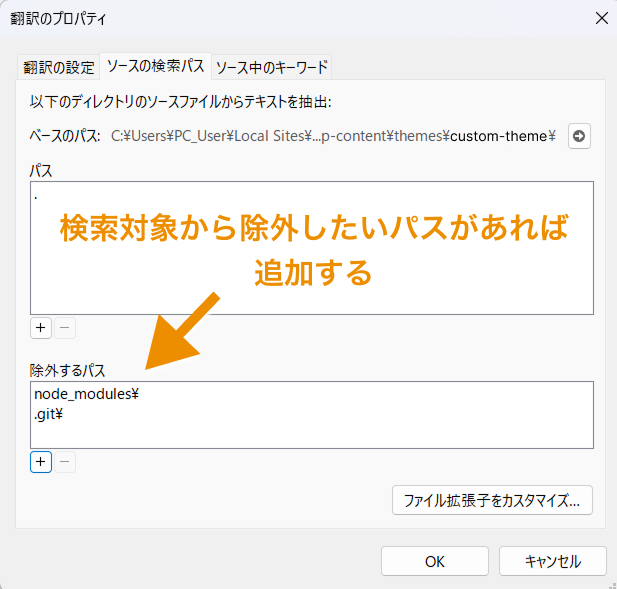The image size is (617, 589).
Task: Select the .git¥ excluded path entry
Action: [49, 412]
